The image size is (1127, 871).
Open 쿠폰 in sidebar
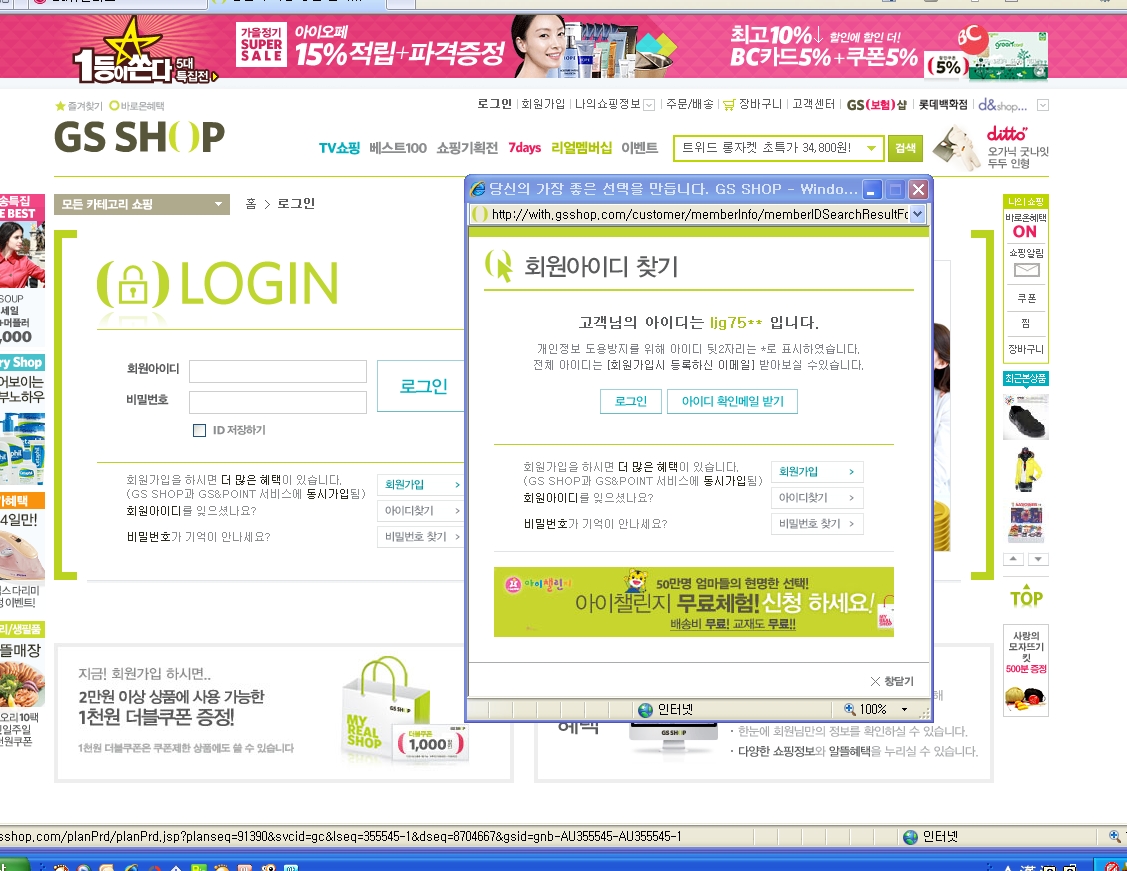coord(1026,298)
